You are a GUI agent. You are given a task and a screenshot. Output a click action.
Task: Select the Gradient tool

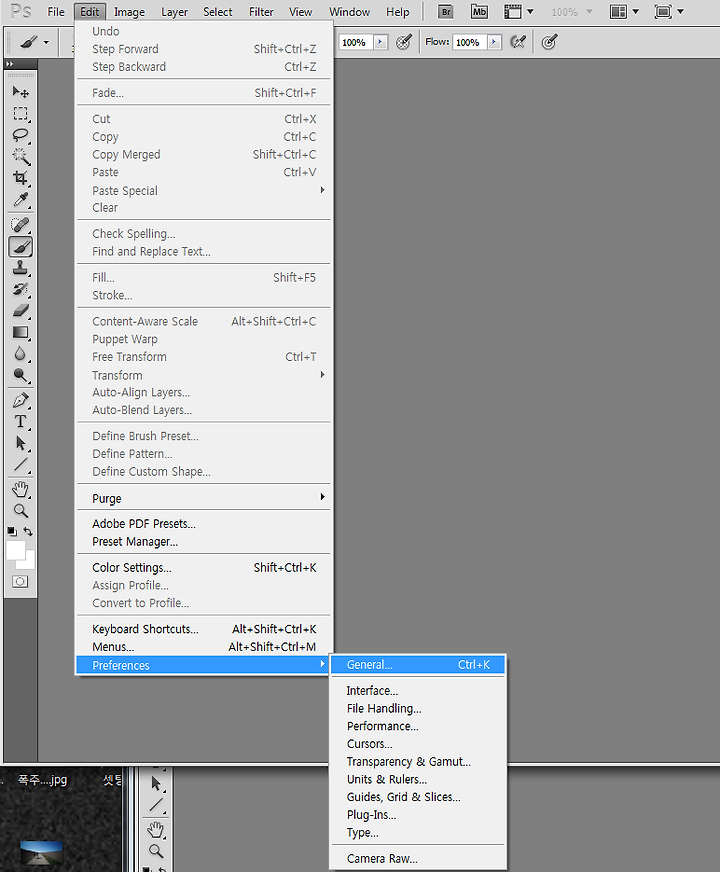[x=21, y=333]
